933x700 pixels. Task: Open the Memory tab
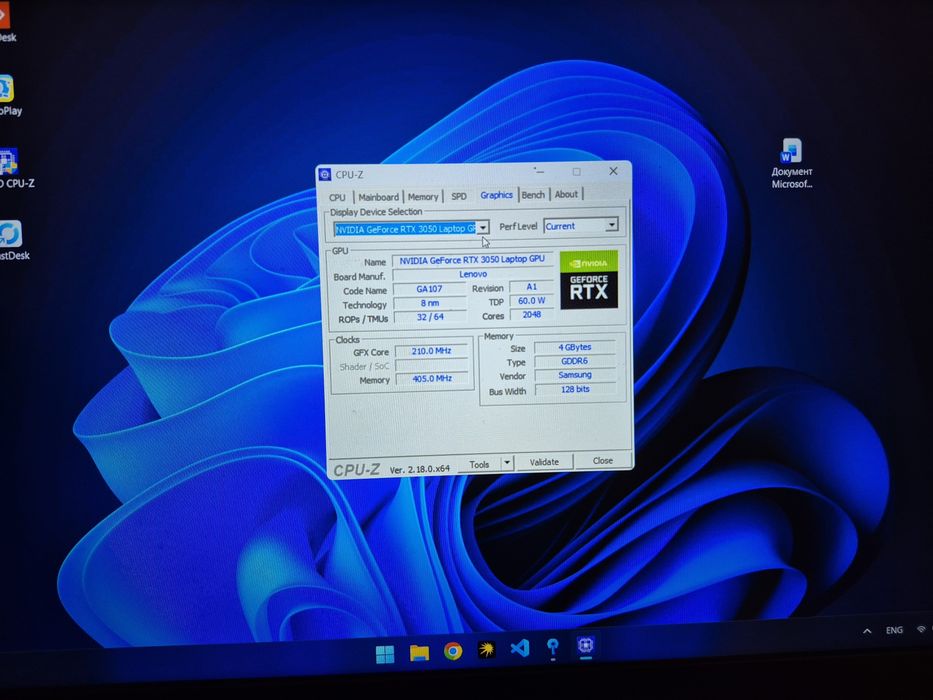point(423,196)
